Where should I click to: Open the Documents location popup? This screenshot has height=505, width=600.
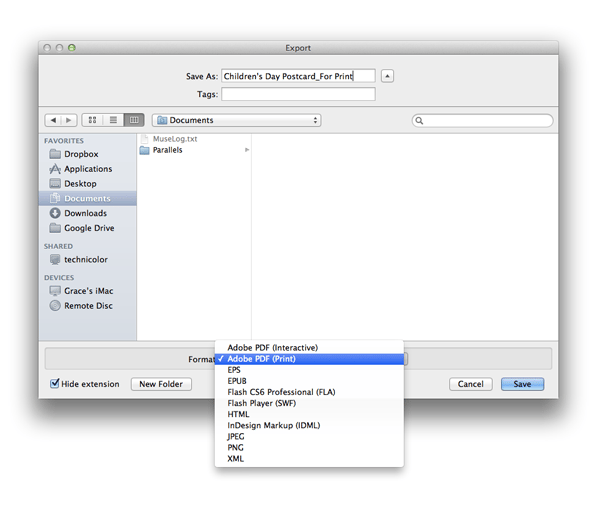click(236, 120)
